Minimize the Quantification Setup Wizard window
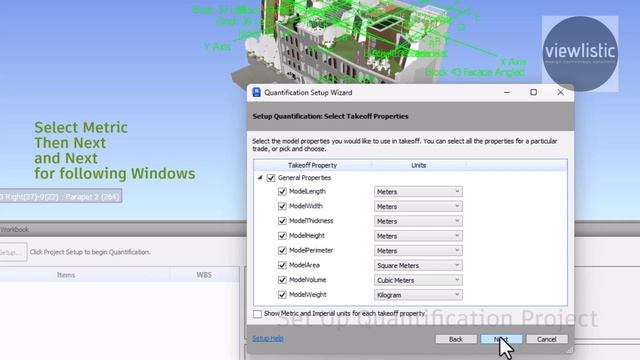Screen dimensions: 640x360 click(507, 92)
